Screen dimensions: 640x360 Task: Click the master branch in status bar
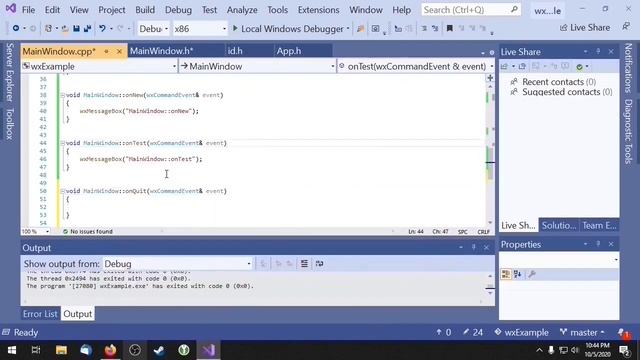582,333
